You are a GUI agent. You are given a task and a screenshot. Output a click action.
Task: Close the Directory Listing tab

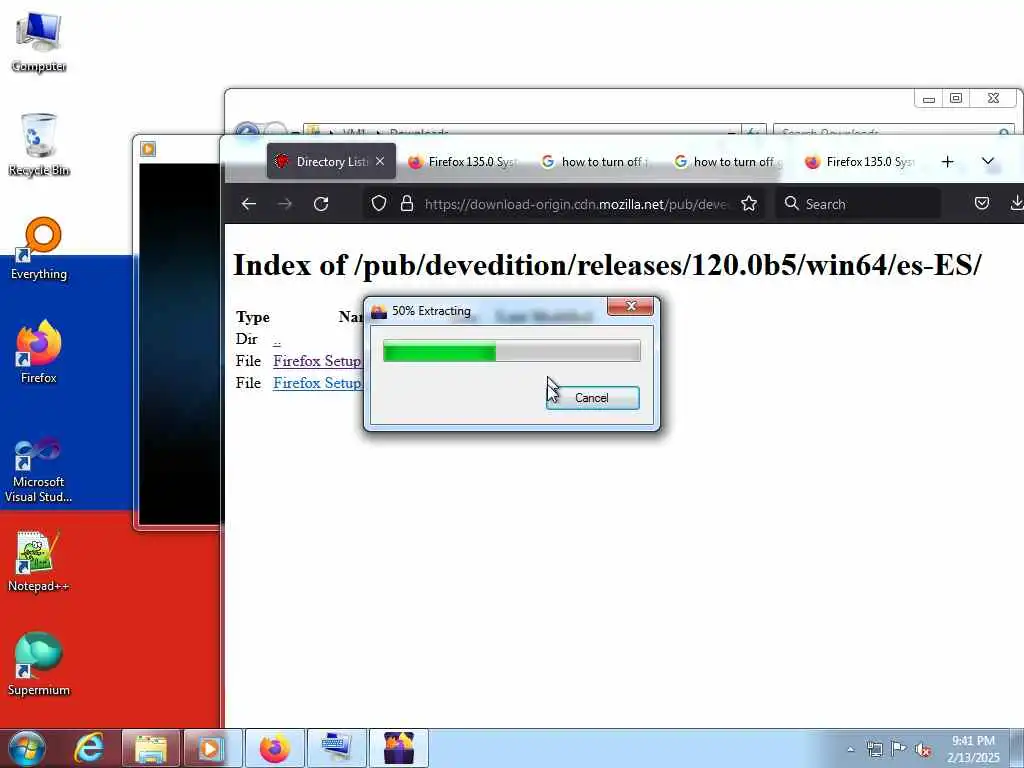point(380,161)
